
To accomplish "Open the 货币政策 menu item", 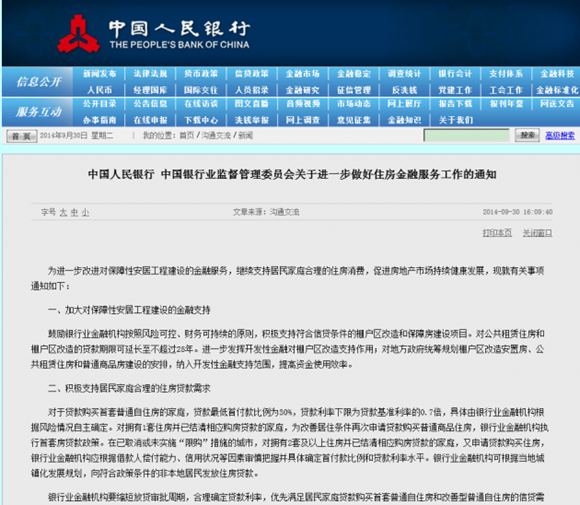I will pyautogui.click(x=201, y=74).
